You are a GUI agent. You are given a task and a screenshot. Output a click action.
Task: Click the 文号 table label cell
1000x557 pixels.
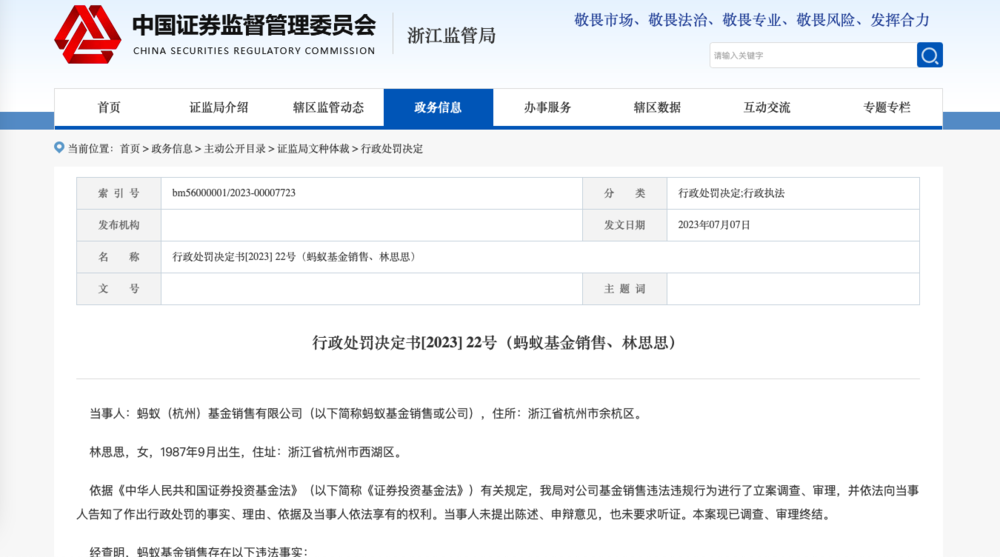pos(119,289)
